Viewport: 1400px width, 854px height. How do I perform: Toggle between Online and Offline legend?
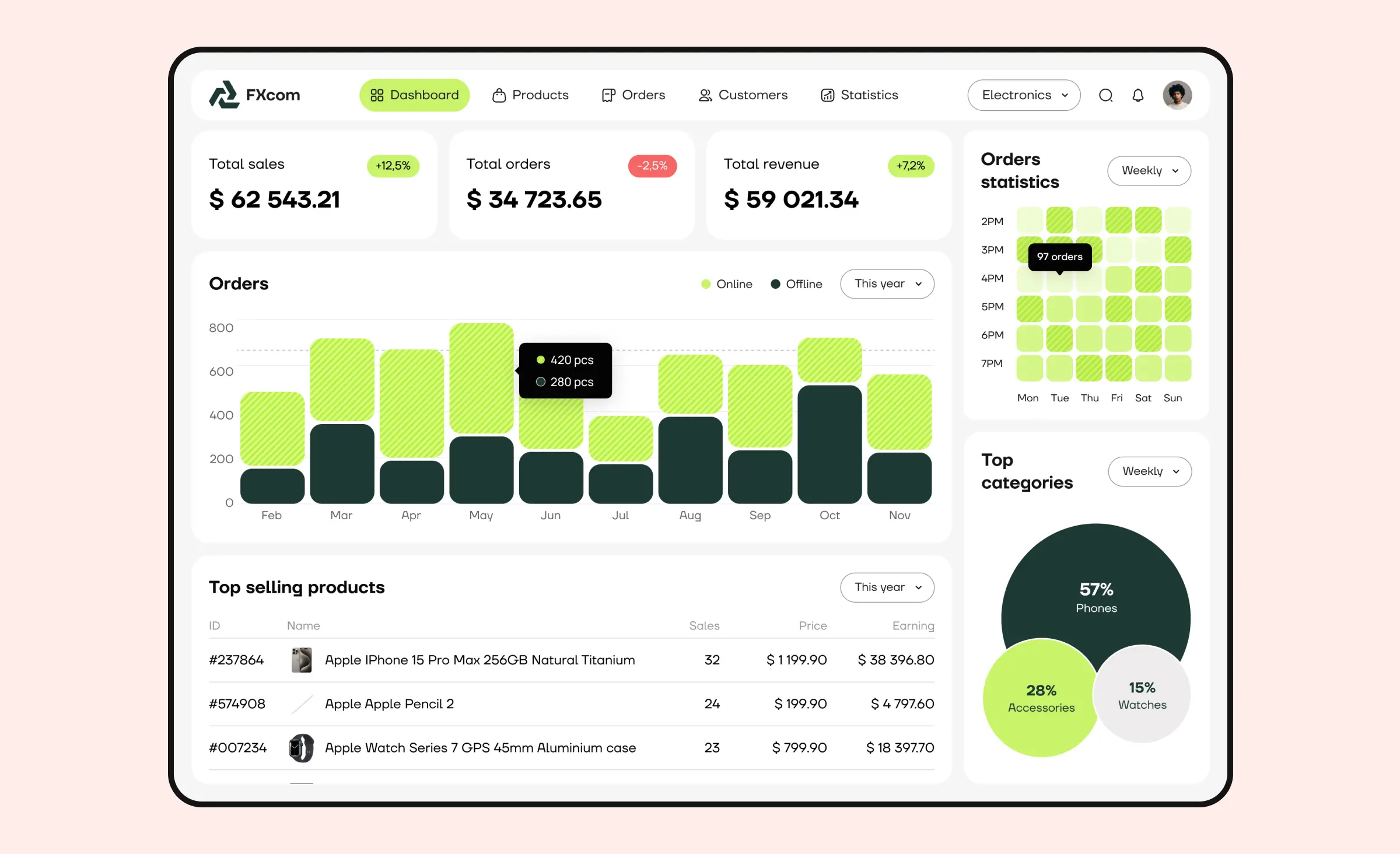(x=762, y=283)
